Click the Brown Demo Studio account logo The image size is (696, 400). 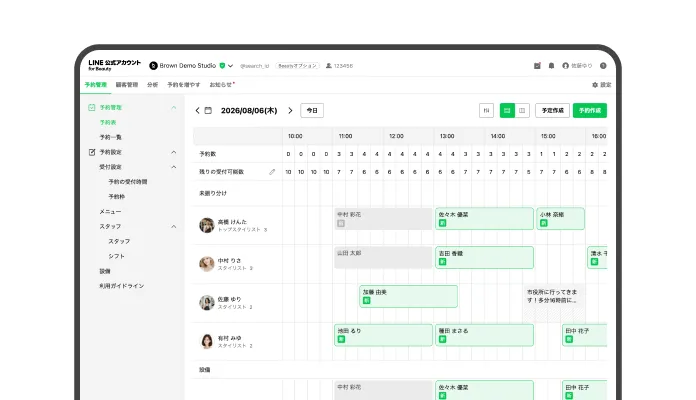point(154,66)
